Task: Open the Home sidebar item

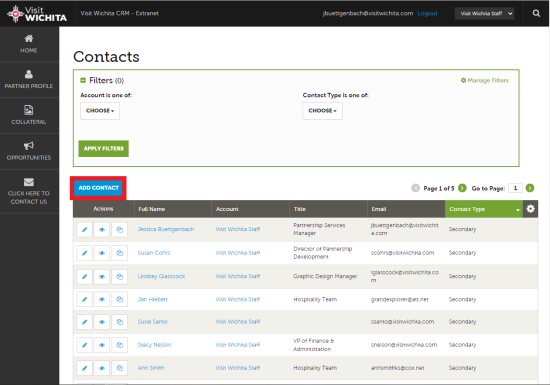Action: click(x=29, y=44)
